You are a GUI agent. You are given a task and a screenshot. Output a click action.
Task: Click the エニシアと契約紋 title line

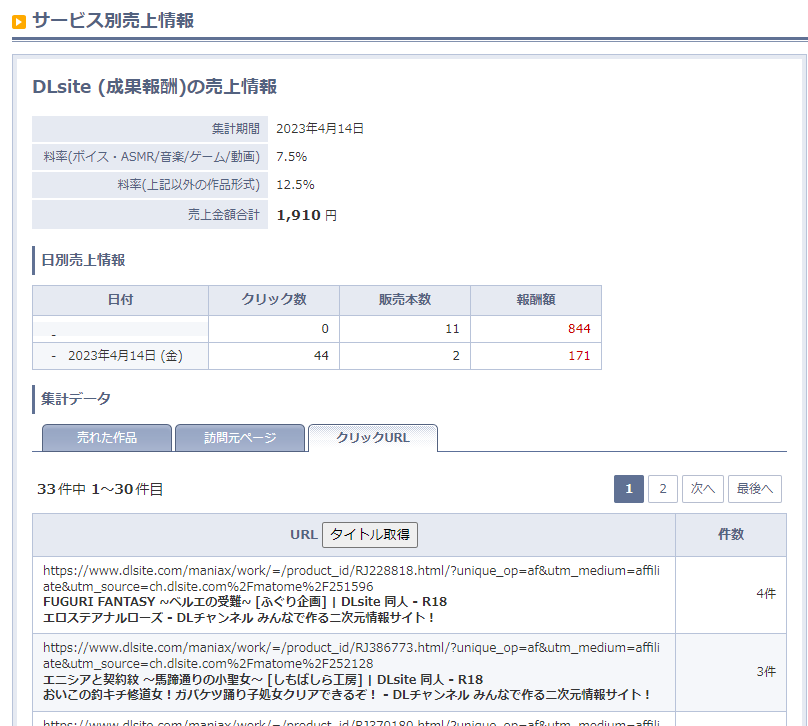pos(263,680)
